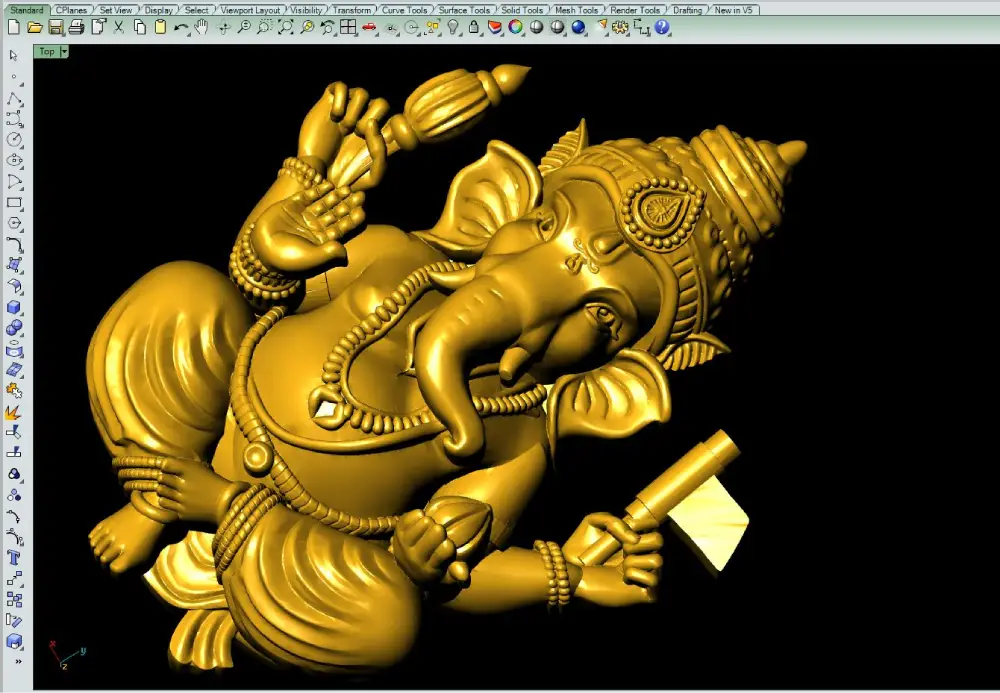The height and width of the screenshot is (693, 1000).
Task: Select the Polyline tool in sidebar
Action: 14,99
